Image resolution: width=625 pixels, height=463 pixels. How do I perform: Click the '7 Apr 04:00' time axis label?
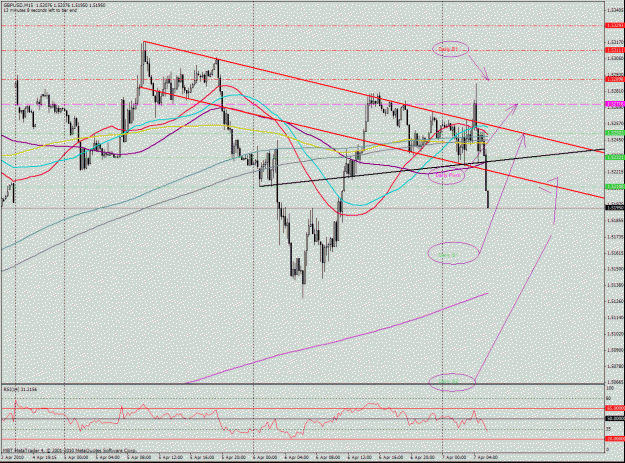click(485, 457)
